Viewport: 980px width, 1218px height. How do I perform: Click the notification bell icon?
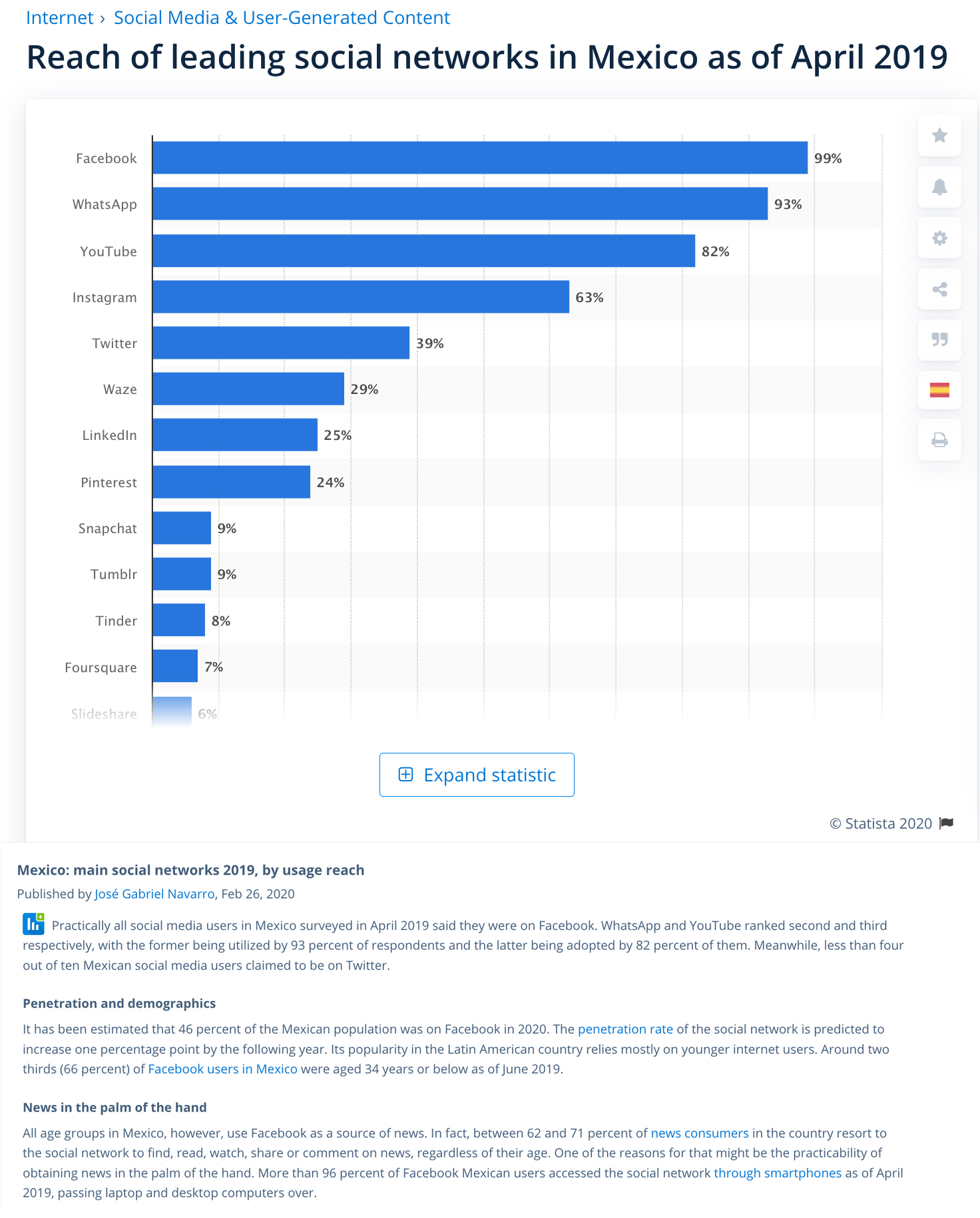[939, 187]
